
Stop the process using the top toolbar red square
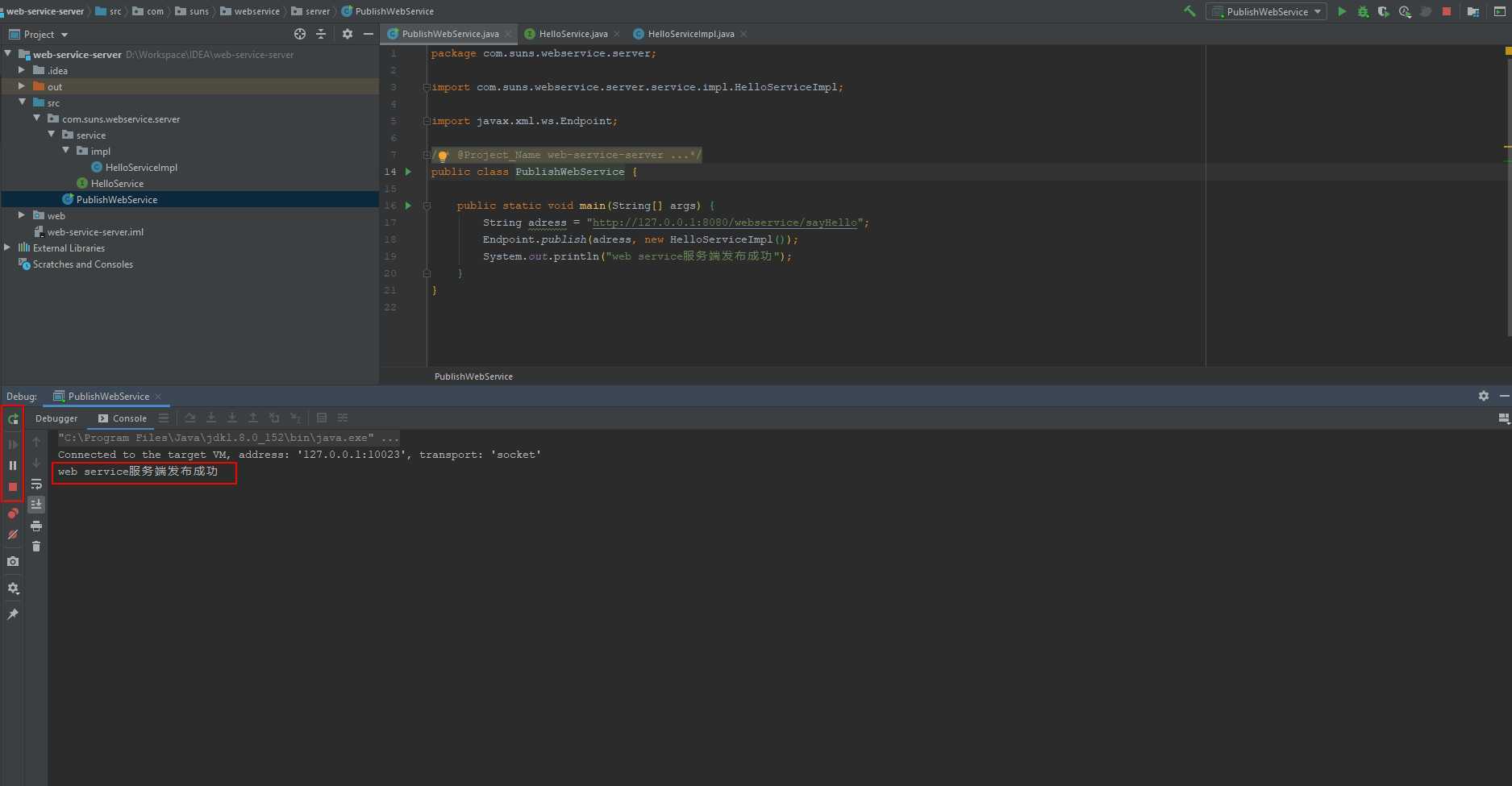[x=1447, y=11]
